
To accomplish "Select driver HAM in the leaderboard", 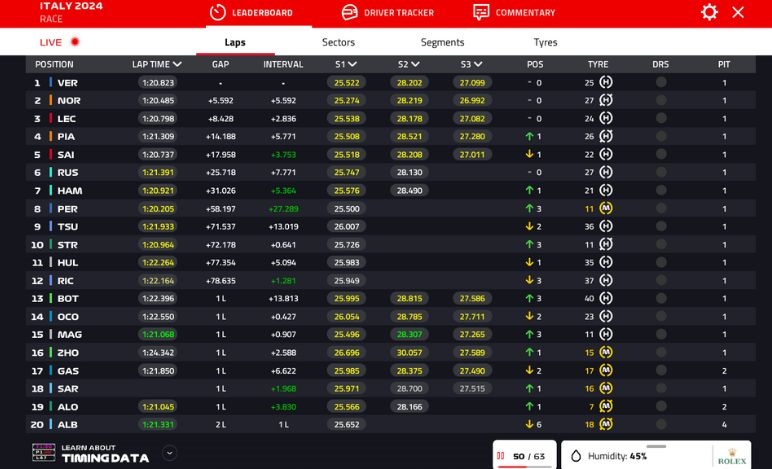I will [68, 191].
